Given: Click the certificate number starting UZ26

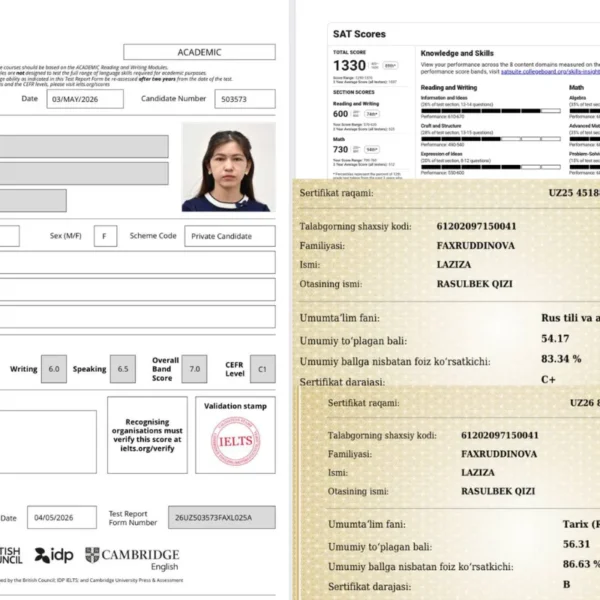Looking at the screenshot, I should 585,403.
